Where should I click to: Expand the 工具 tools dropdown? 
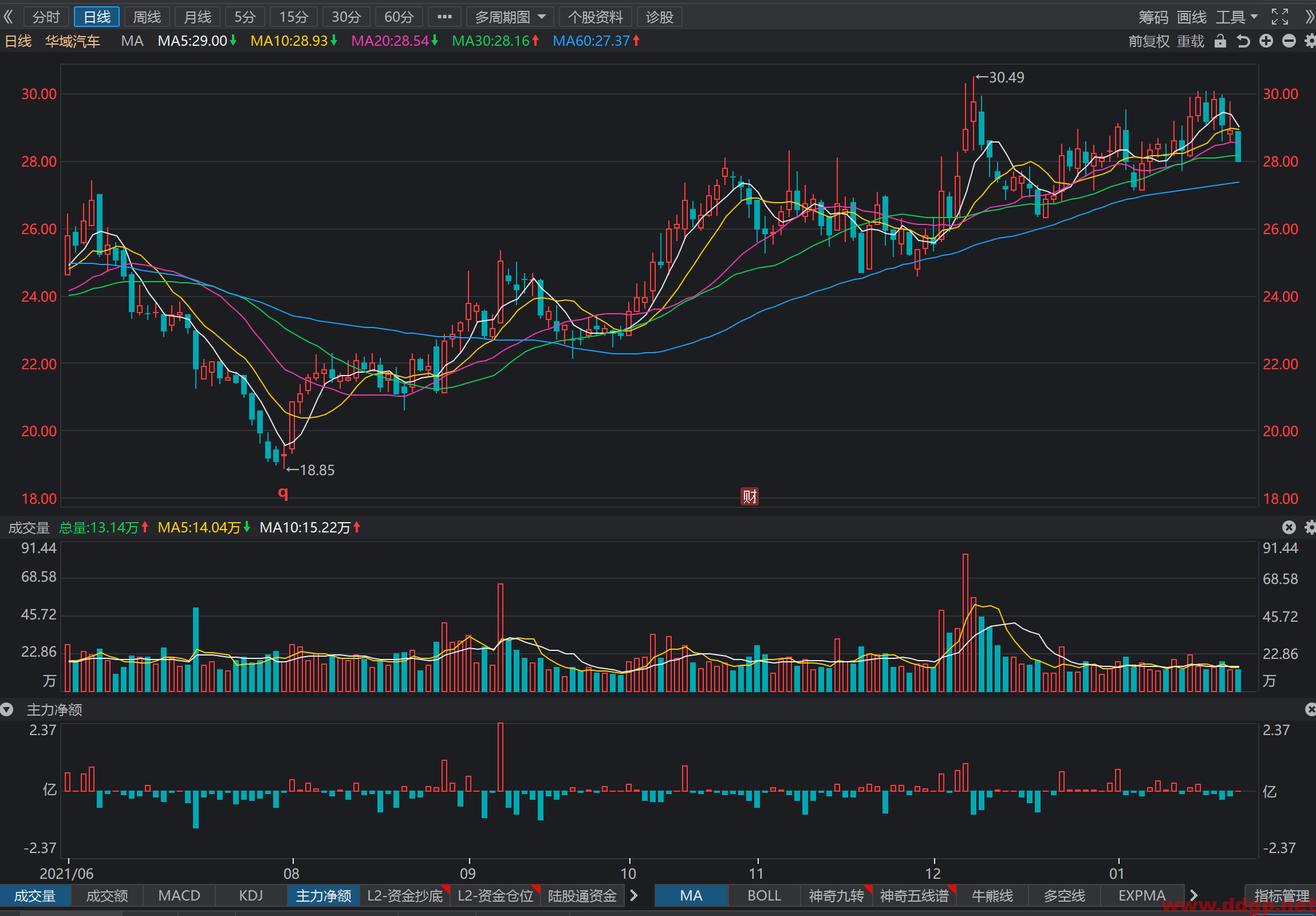[1236, 17]
